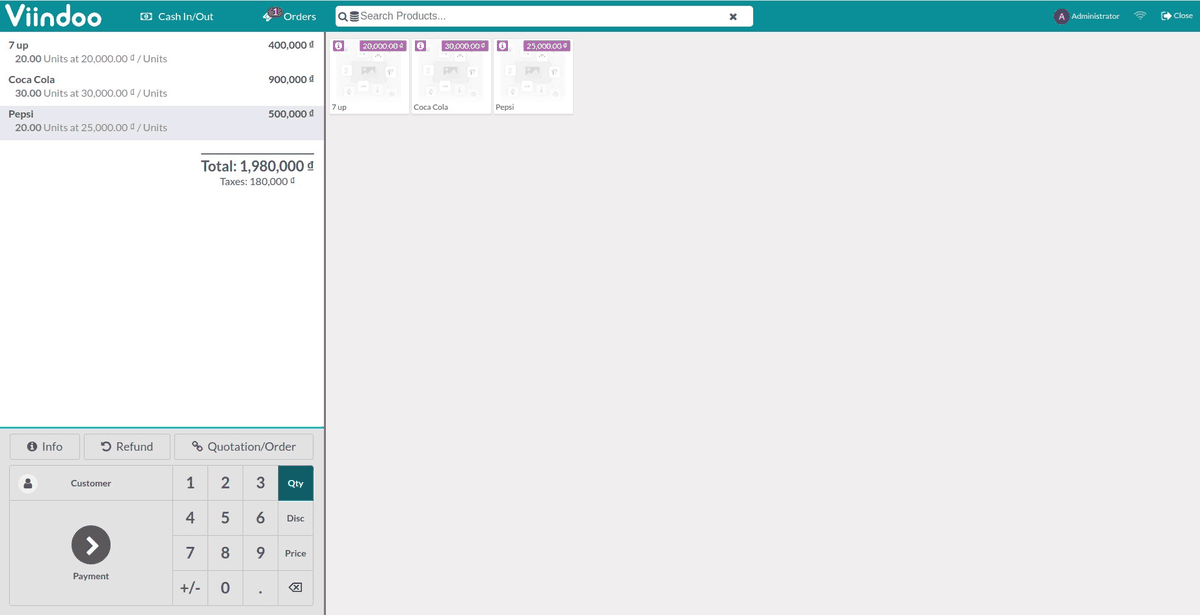The height and width of the screenshot is (615, 1200).
Task: Click the Refund button
Action: (x=127, y=447)
